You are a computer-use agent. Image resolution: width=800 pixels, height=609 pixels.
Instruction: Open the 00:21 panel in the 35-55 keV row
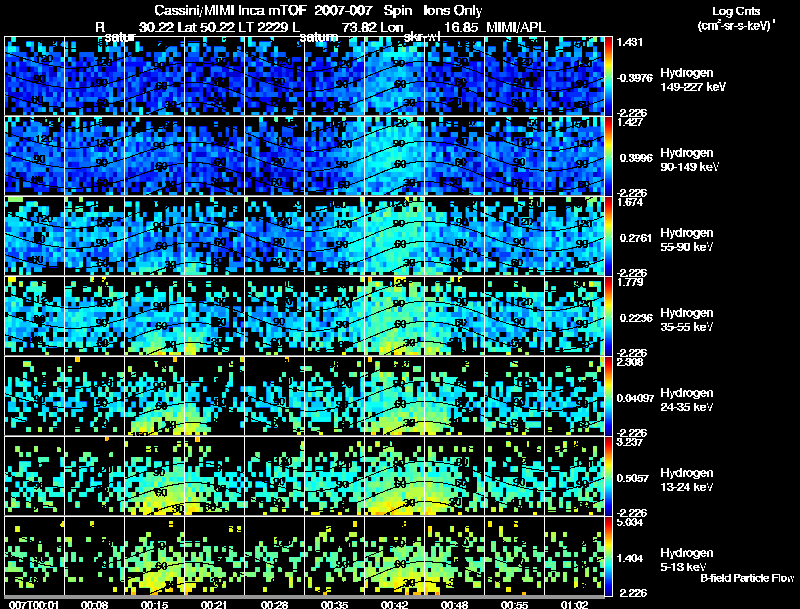tap(214, 316)
